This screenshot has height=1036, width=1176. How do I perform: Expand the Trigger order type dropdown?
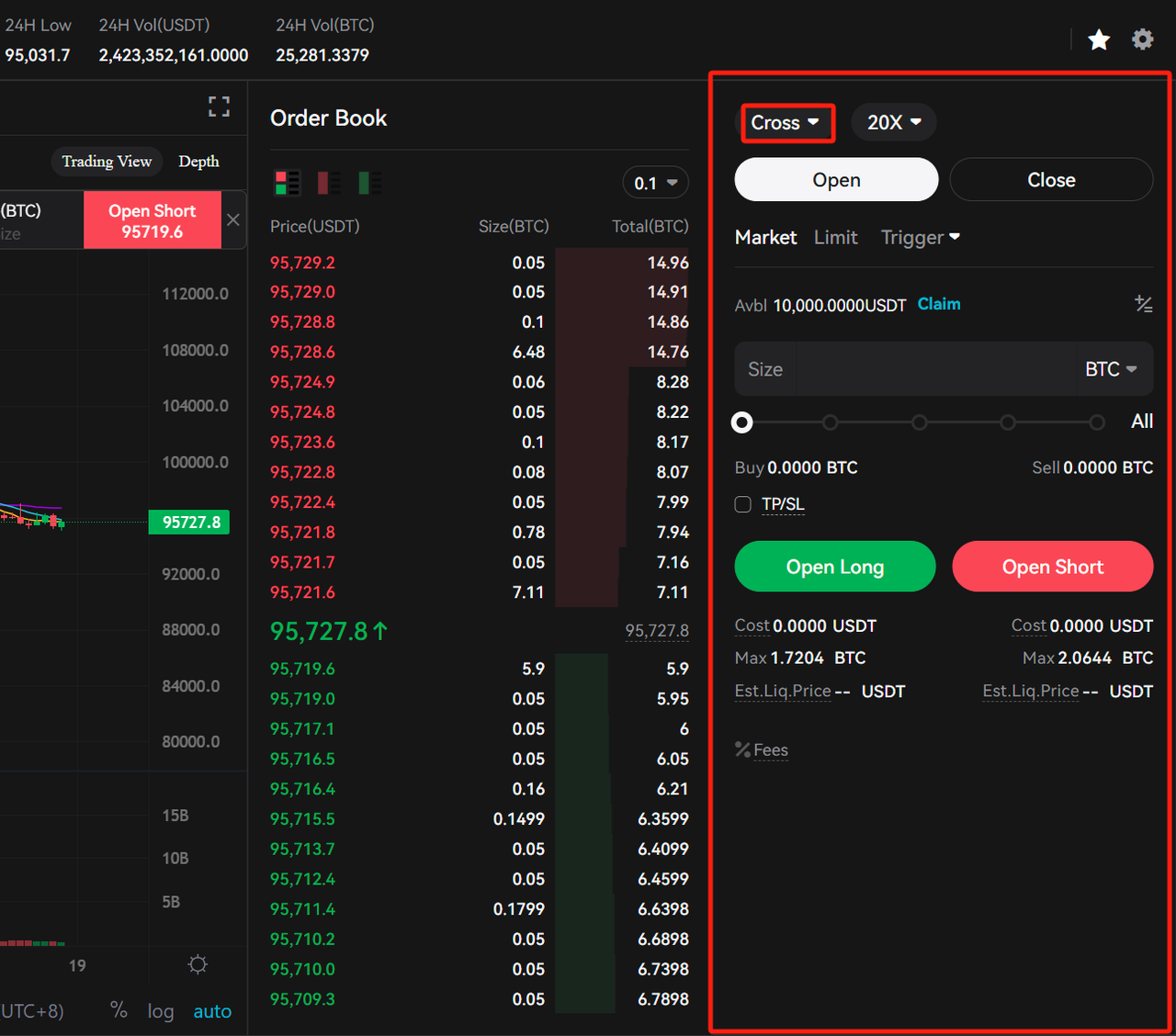tap(921, 237)
